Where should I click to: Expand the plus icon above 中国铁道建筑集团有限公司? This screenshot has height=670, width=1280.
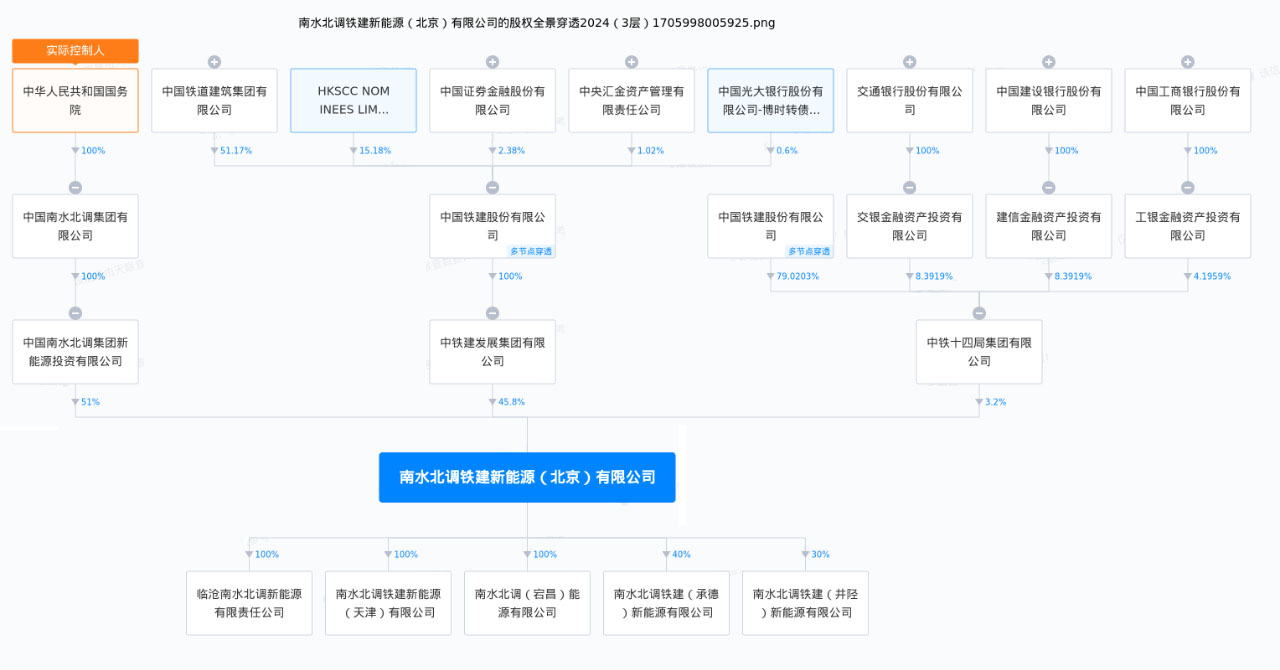point(214,62)
